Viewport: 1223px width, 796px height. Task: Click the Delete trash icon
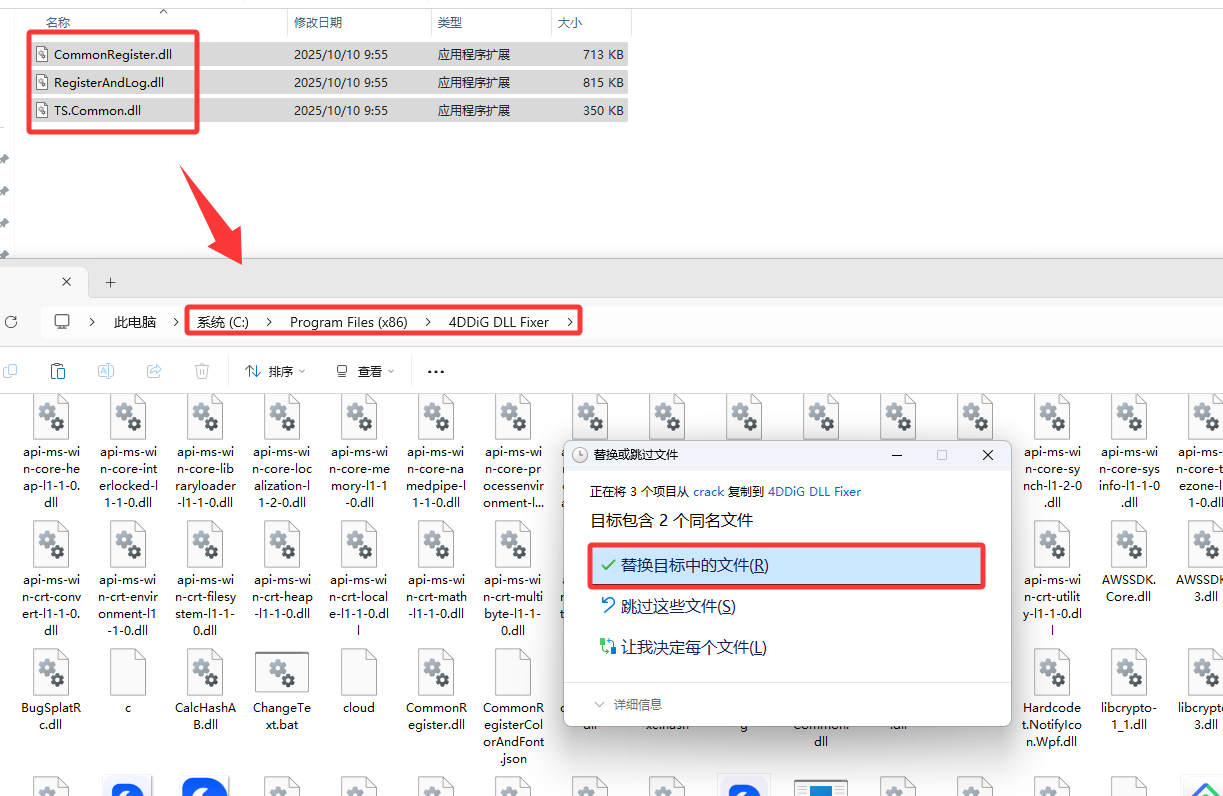pyautogui.click(x=202, y=371)
